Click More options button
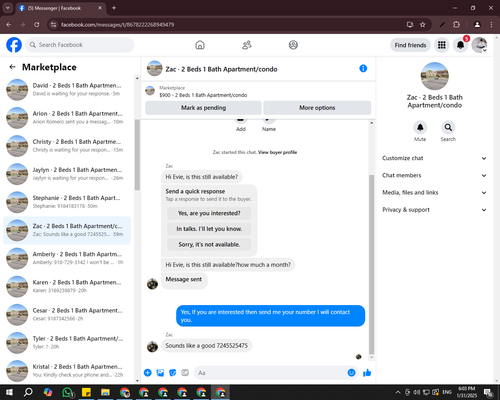This screenshot has height=400, width=500. [x=317, y=108]
